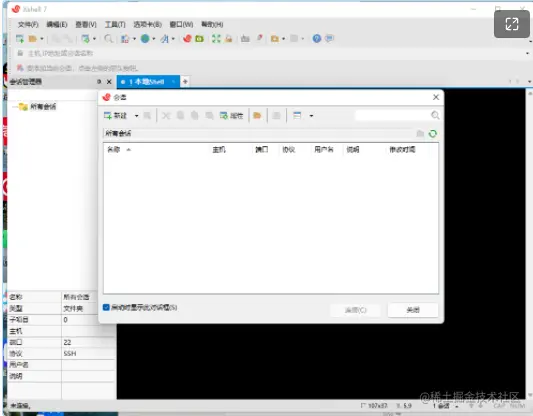533x416 pixels.
Task: Open the dropdown arrow beside 新建
Action: 136,116
